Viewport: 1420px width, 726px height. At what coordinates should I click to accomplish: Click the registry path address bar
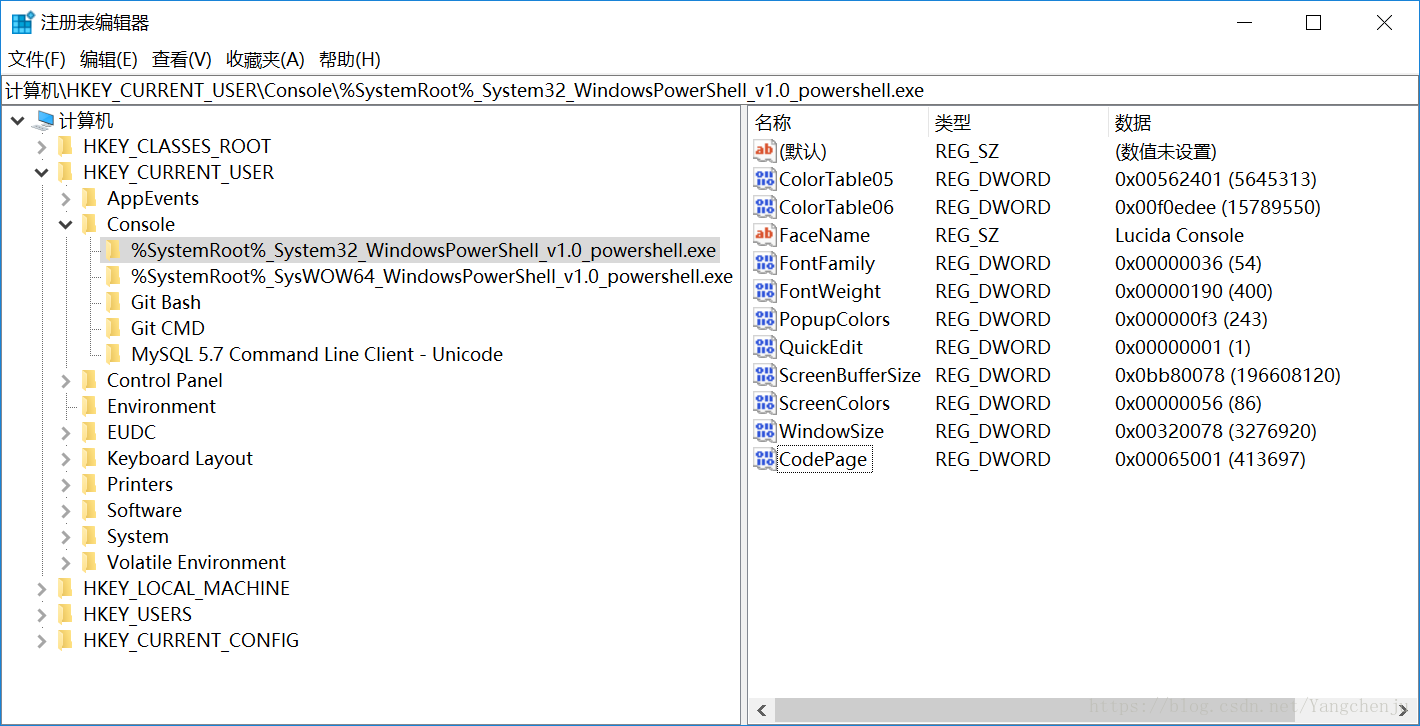click(710, 90)
